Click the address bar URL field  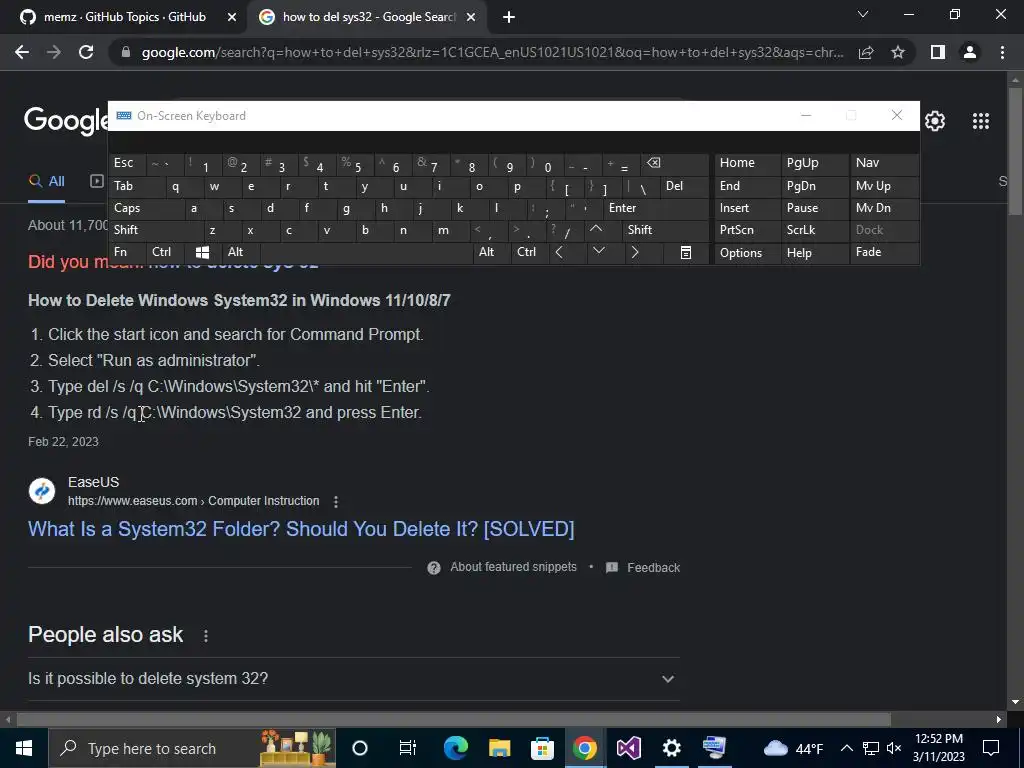(x=492, y=52)
